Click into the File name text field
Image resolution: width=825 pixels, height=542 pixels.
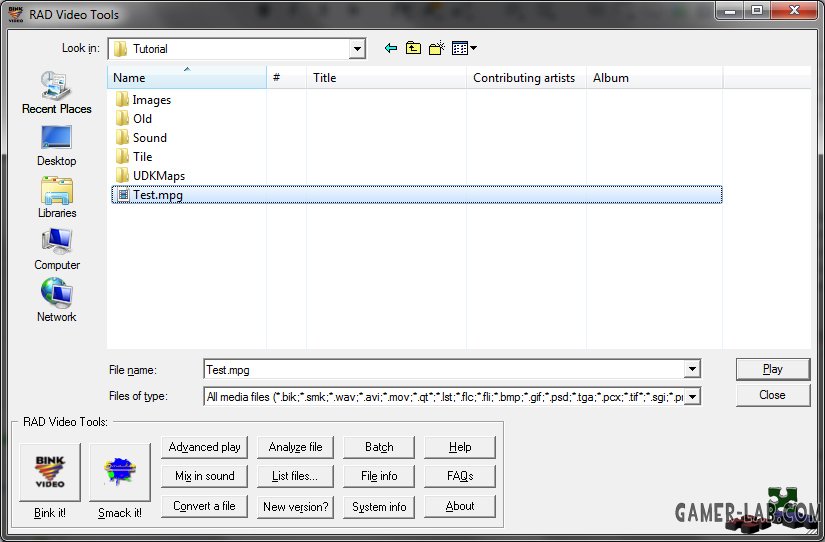(445, 369)
